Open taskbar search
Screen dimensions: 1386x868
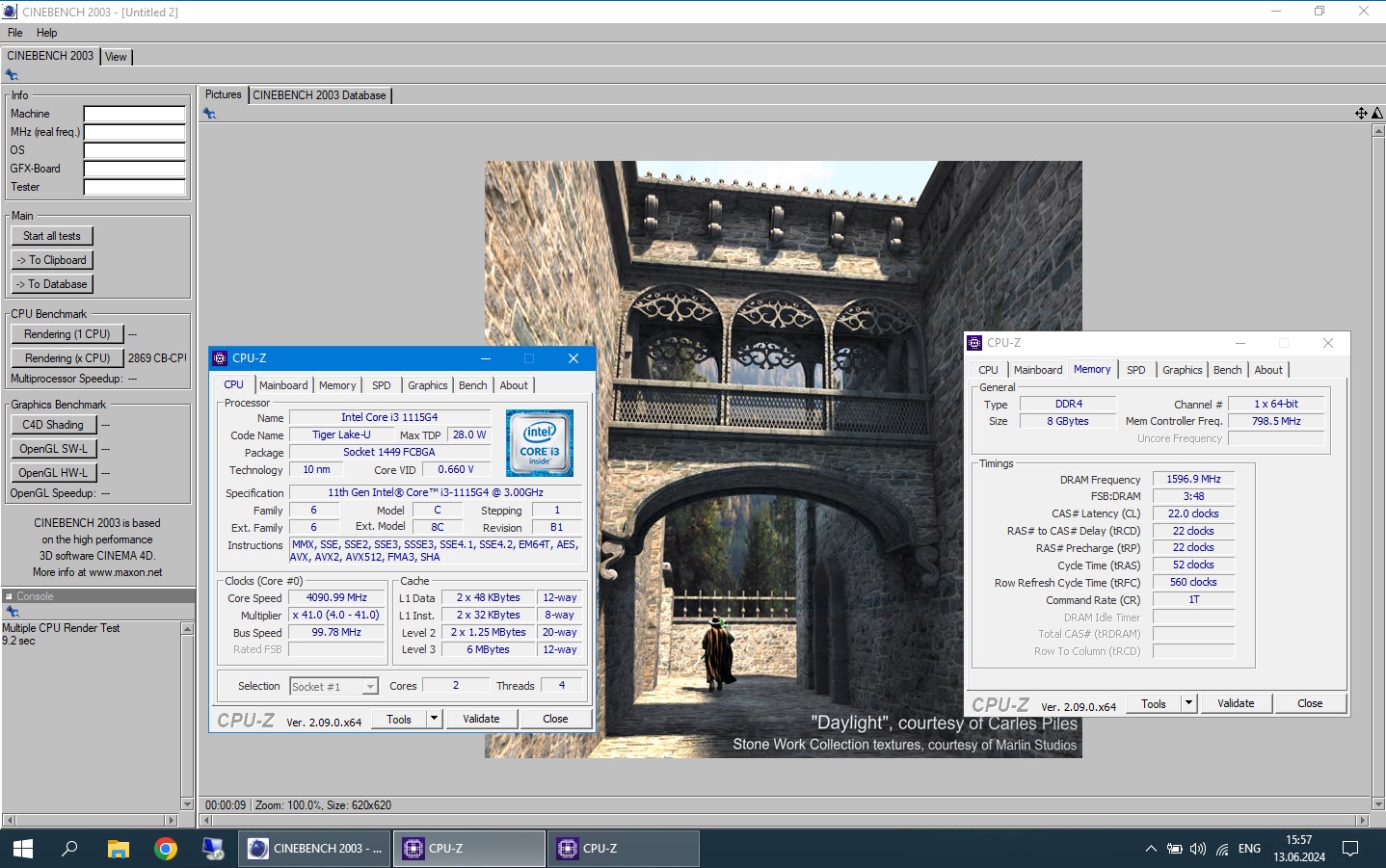point(69,849)
